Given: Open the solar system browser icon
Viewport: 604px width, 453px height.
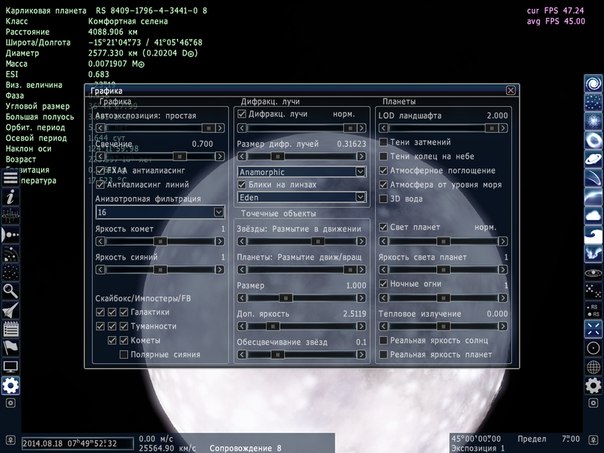Looking at the screenshot, I should (x=10, y=235).
